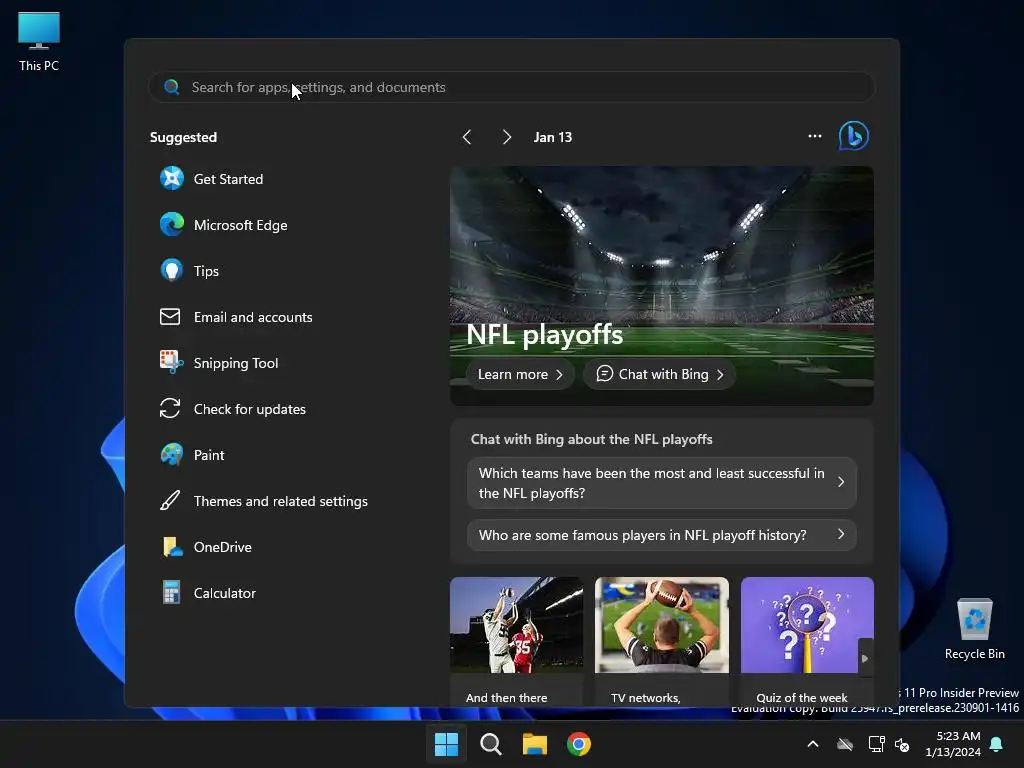Click inside the search apps and settings field

[x=511, y=87]
